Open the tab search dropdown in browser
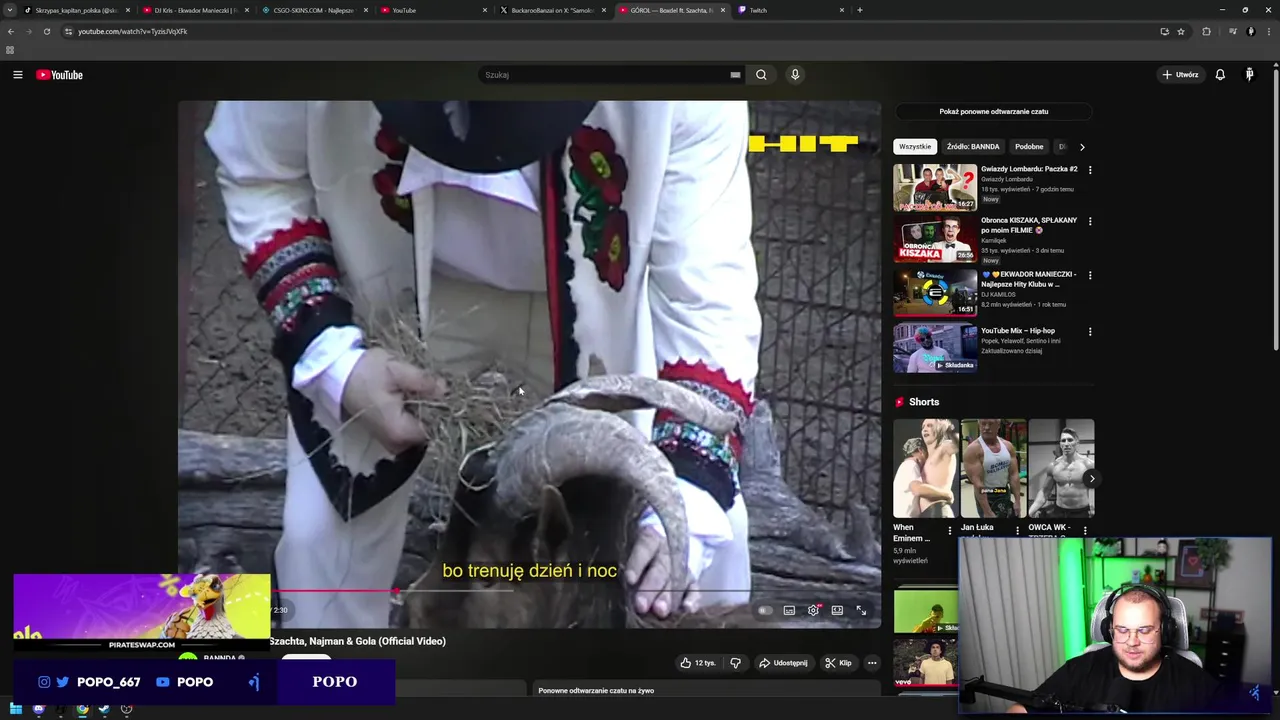The image size is (1280, 720). (x=10, y=10)
